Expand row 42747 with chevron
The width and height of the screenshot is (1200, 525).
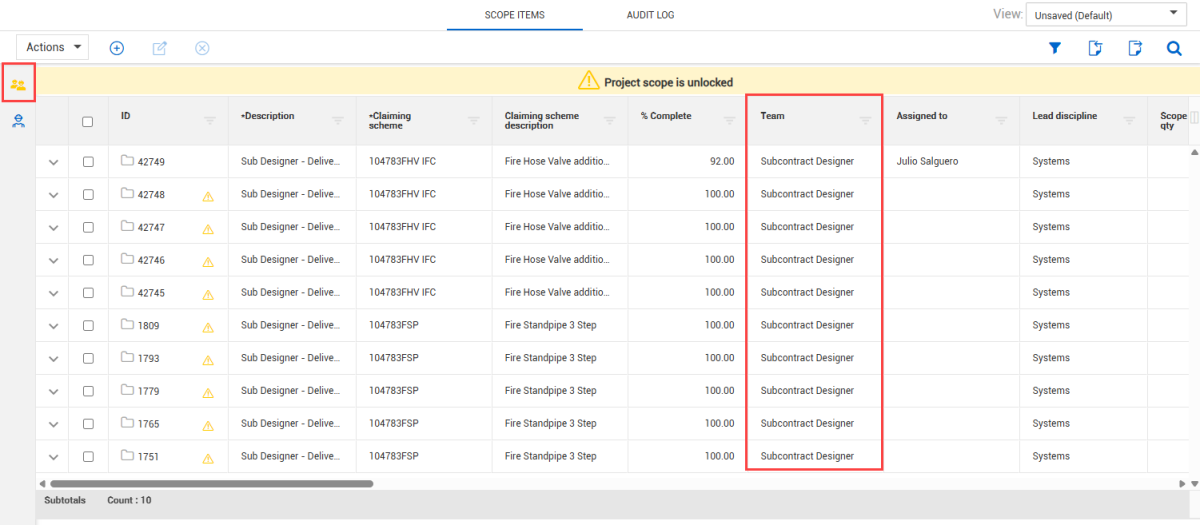point(53,227)
